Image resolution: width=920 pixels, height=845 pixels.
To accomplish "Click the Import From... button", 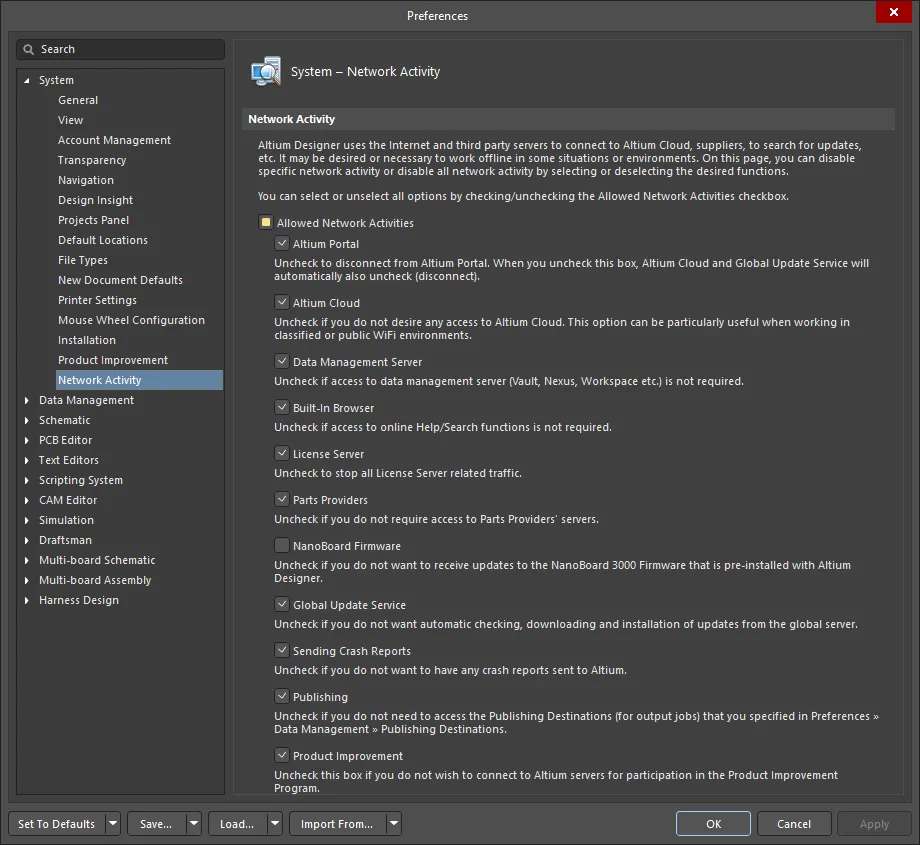I will 338,823.
